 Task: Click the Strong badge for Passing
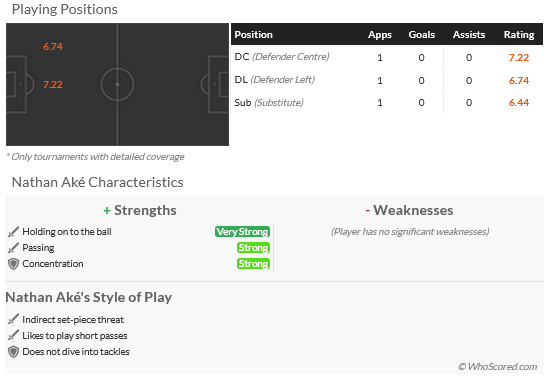(253, 248)
